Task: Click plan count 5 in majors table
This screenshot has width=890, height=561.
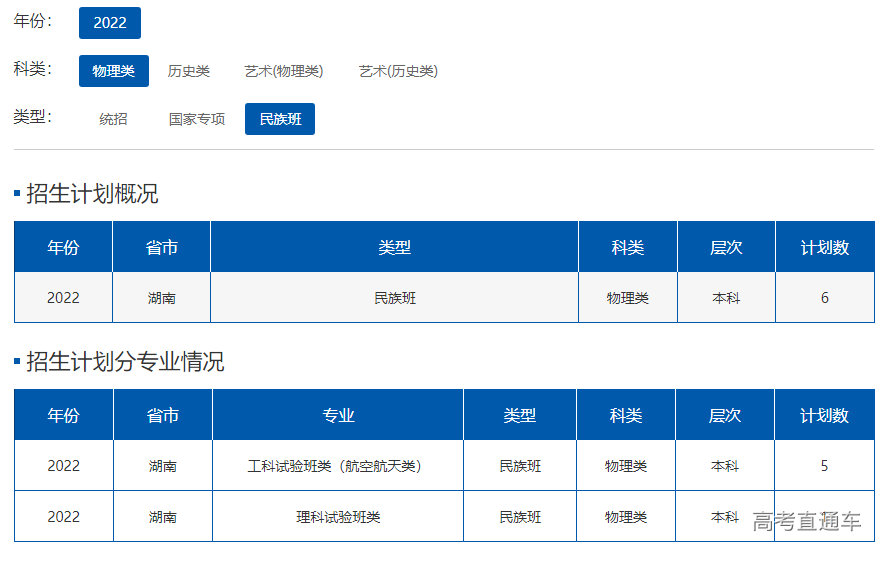Action: [824, 466]
